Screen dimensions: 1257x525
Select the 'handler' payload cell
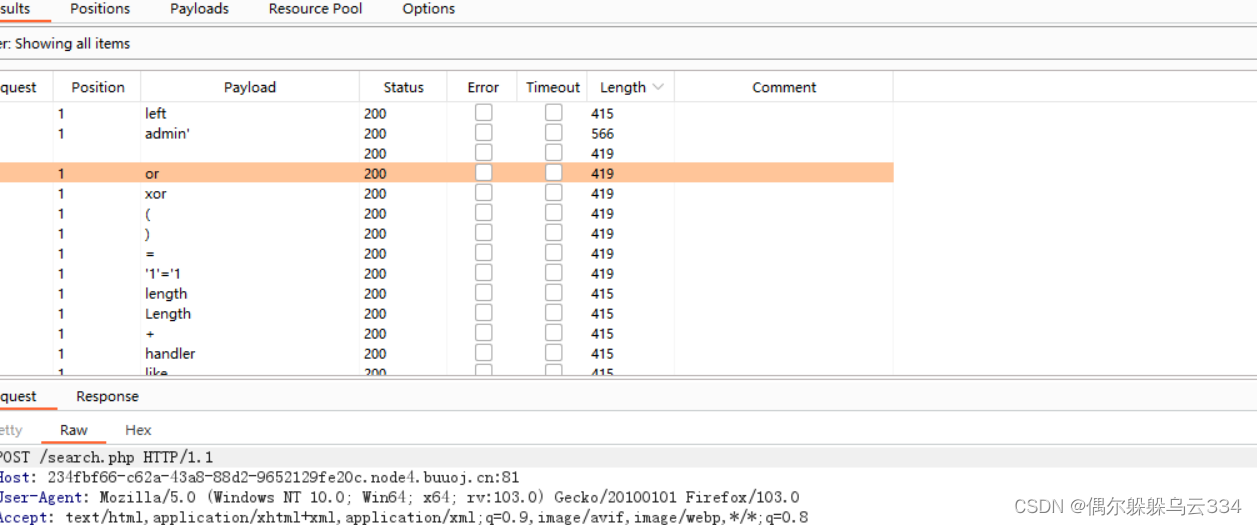pos(250,353)
